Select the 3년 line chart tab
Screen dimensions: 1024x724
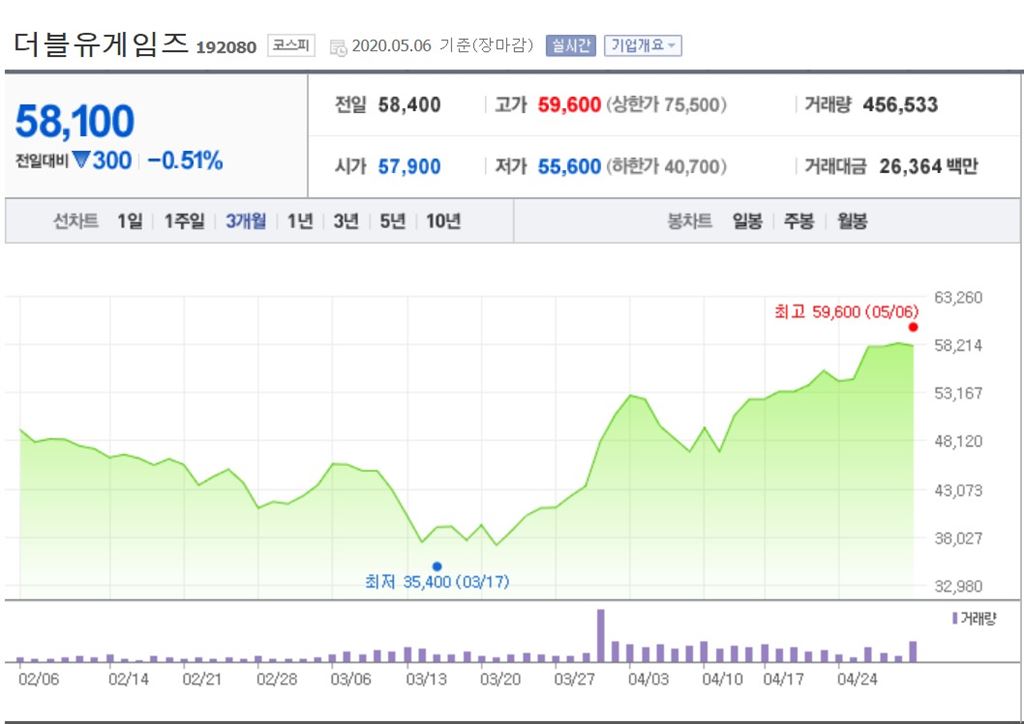[346, 221]
